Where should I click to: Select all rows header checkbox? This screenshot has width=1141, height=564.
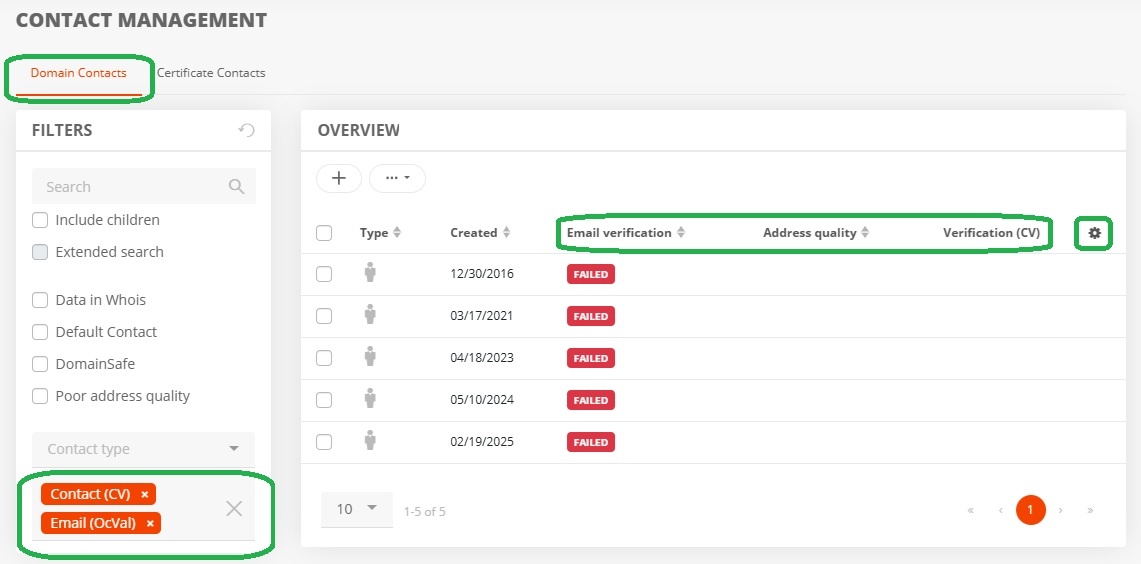pos(324,233)
